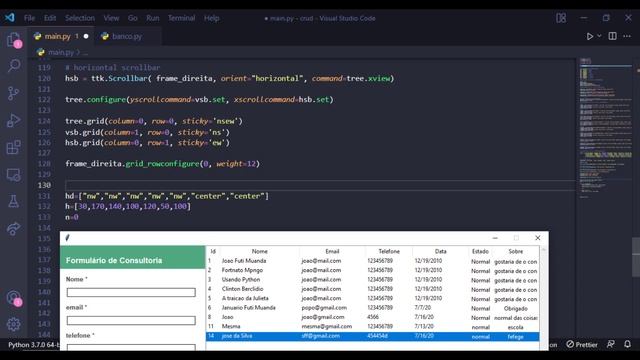Sort by the Nome column header
Viewport: 640px width, 360px height.
(260, 251)
